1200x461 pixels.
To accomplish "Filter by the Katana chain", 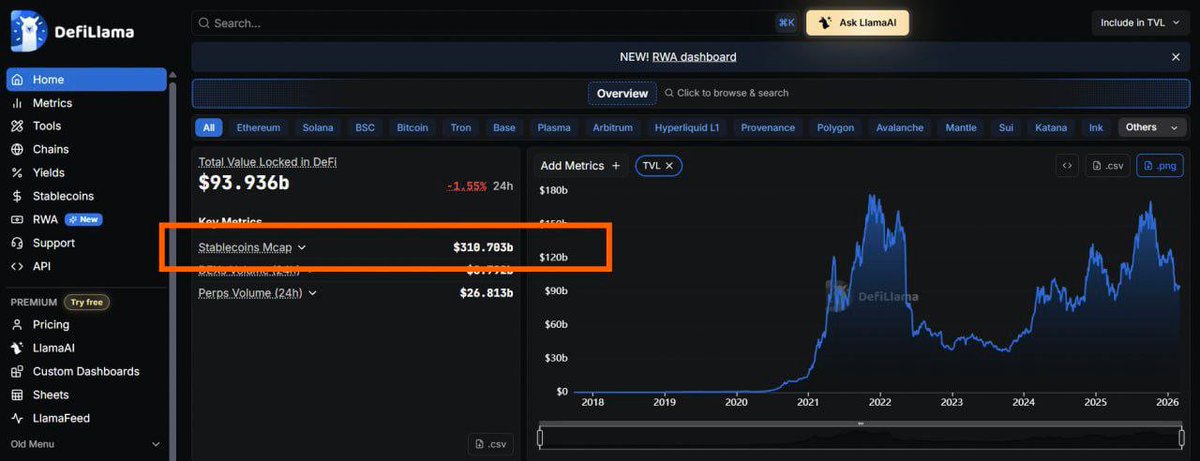I will (1051, 128).
